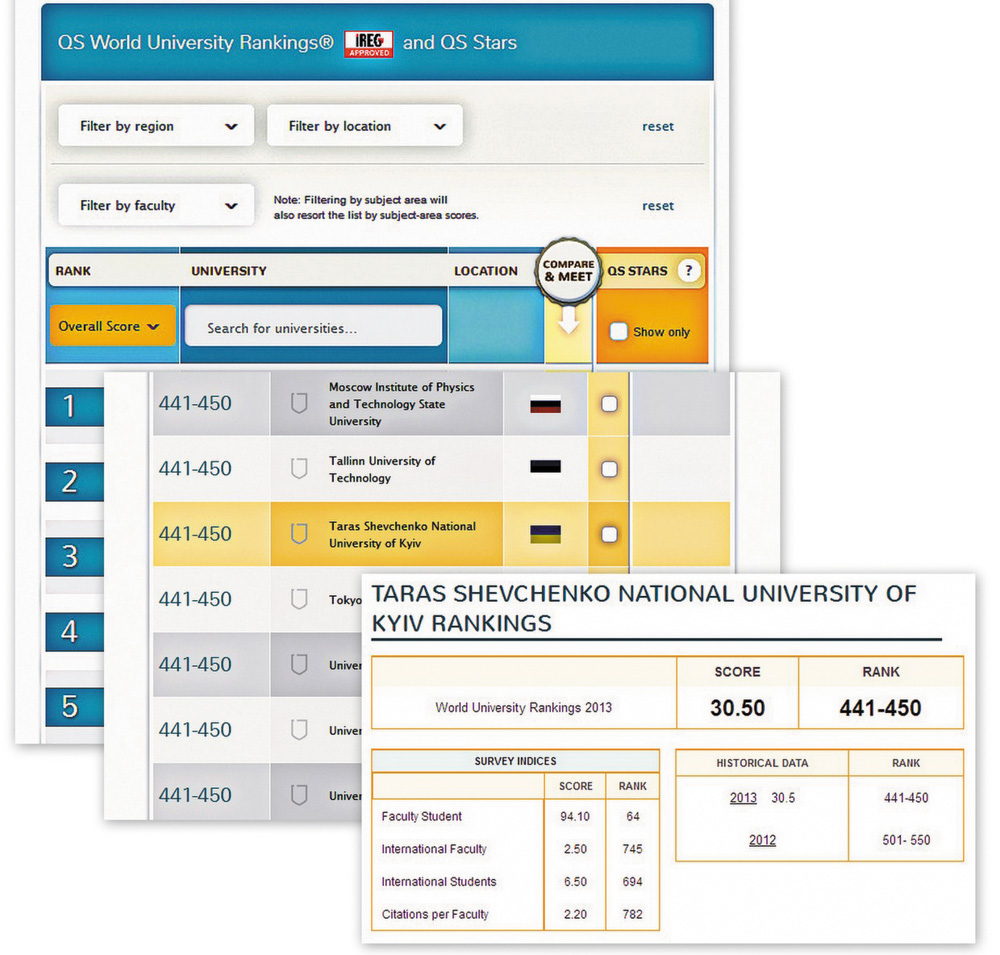Open the Overall Score sort dropdown

pyautogui.click(x=110, y=326)
